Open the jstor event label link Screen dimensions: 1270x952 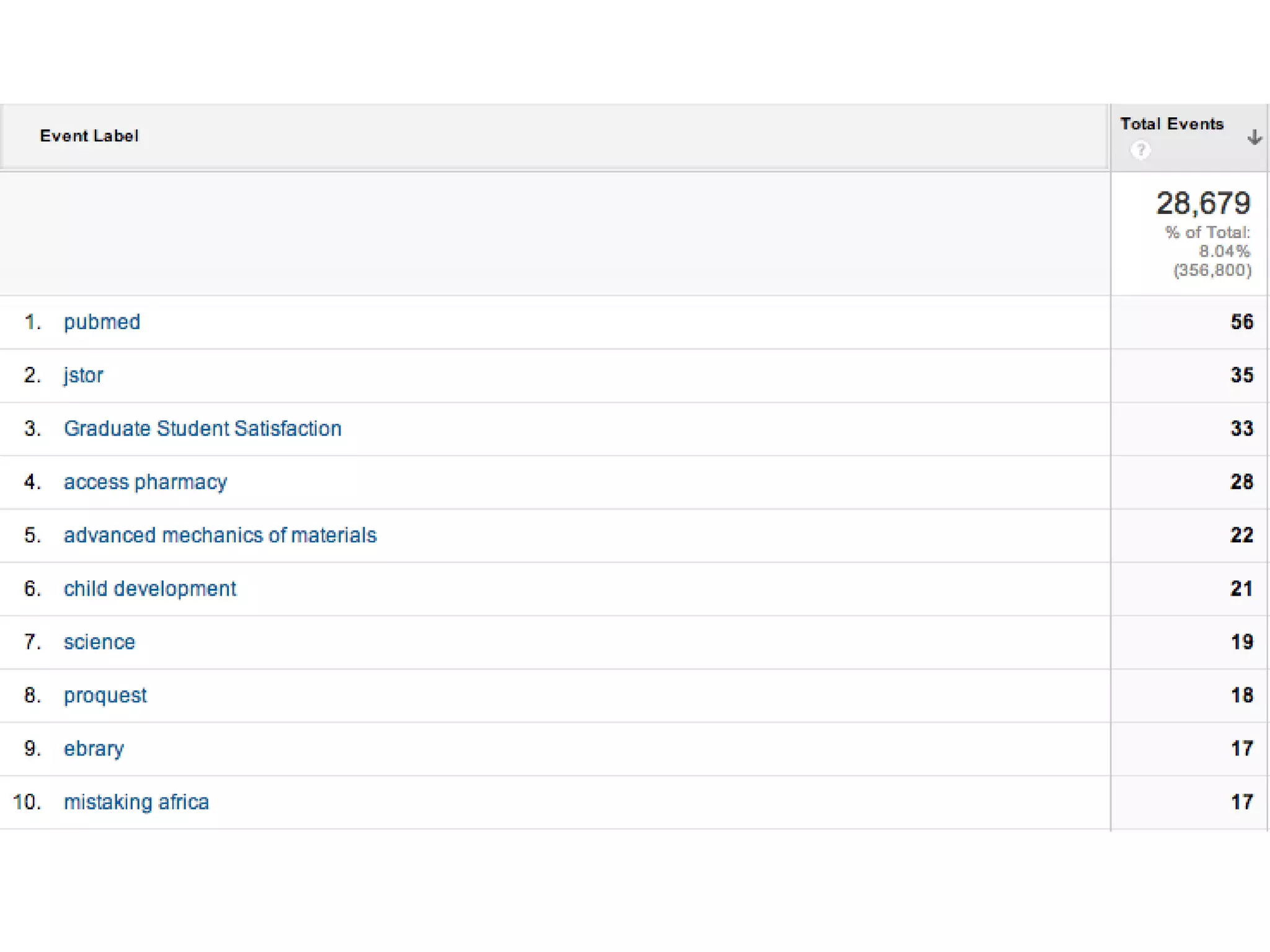point(83,376)
